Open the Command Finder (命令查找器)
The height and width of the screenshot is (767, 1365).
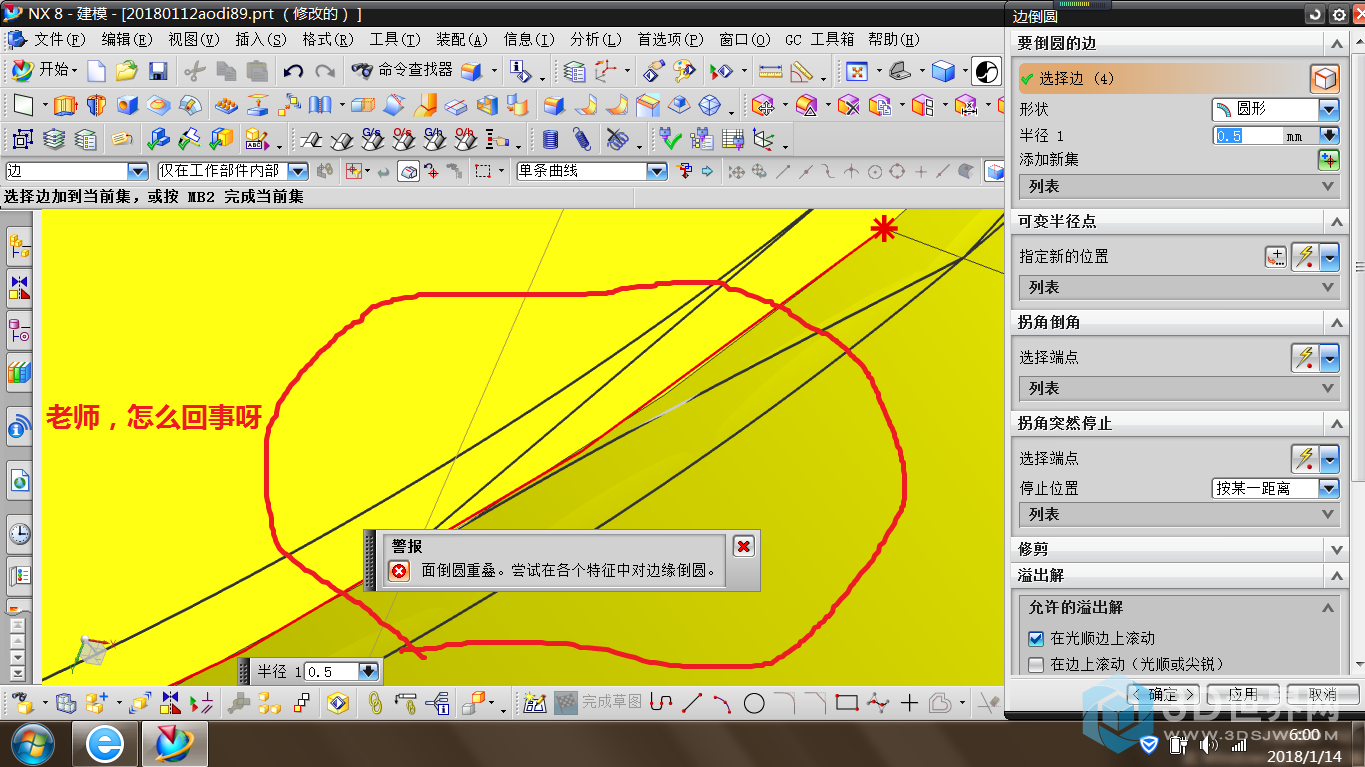402,70
